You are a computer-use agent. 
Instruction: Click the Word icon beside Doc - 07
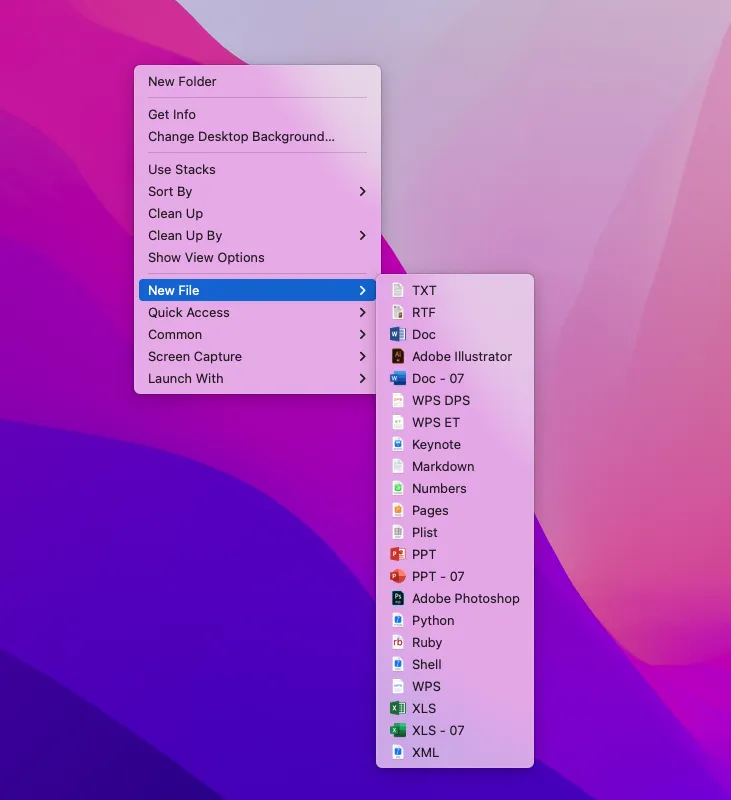[x=398, y=378]
